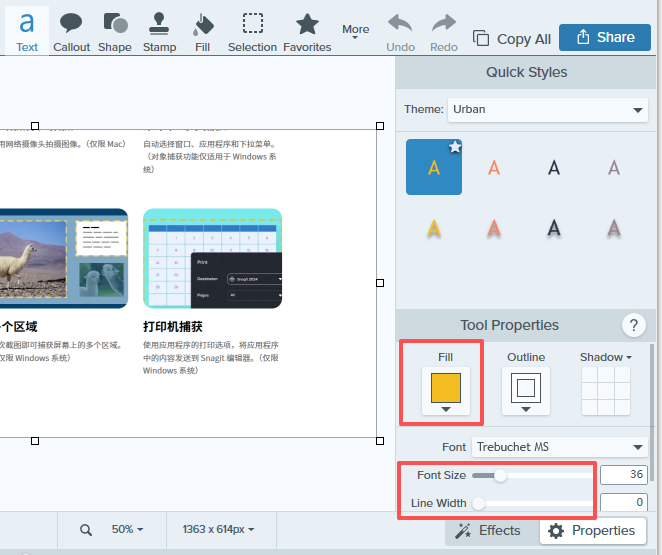Choose the mauve A style without shadow

point(614,168)
